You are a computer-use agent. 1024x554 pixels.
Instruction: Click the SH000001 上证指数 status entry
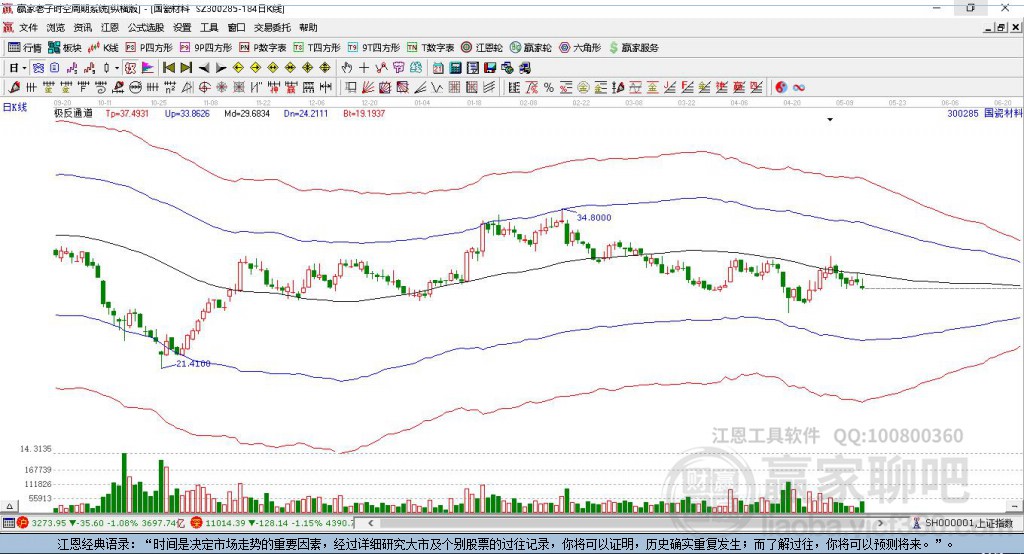point(963,523)
